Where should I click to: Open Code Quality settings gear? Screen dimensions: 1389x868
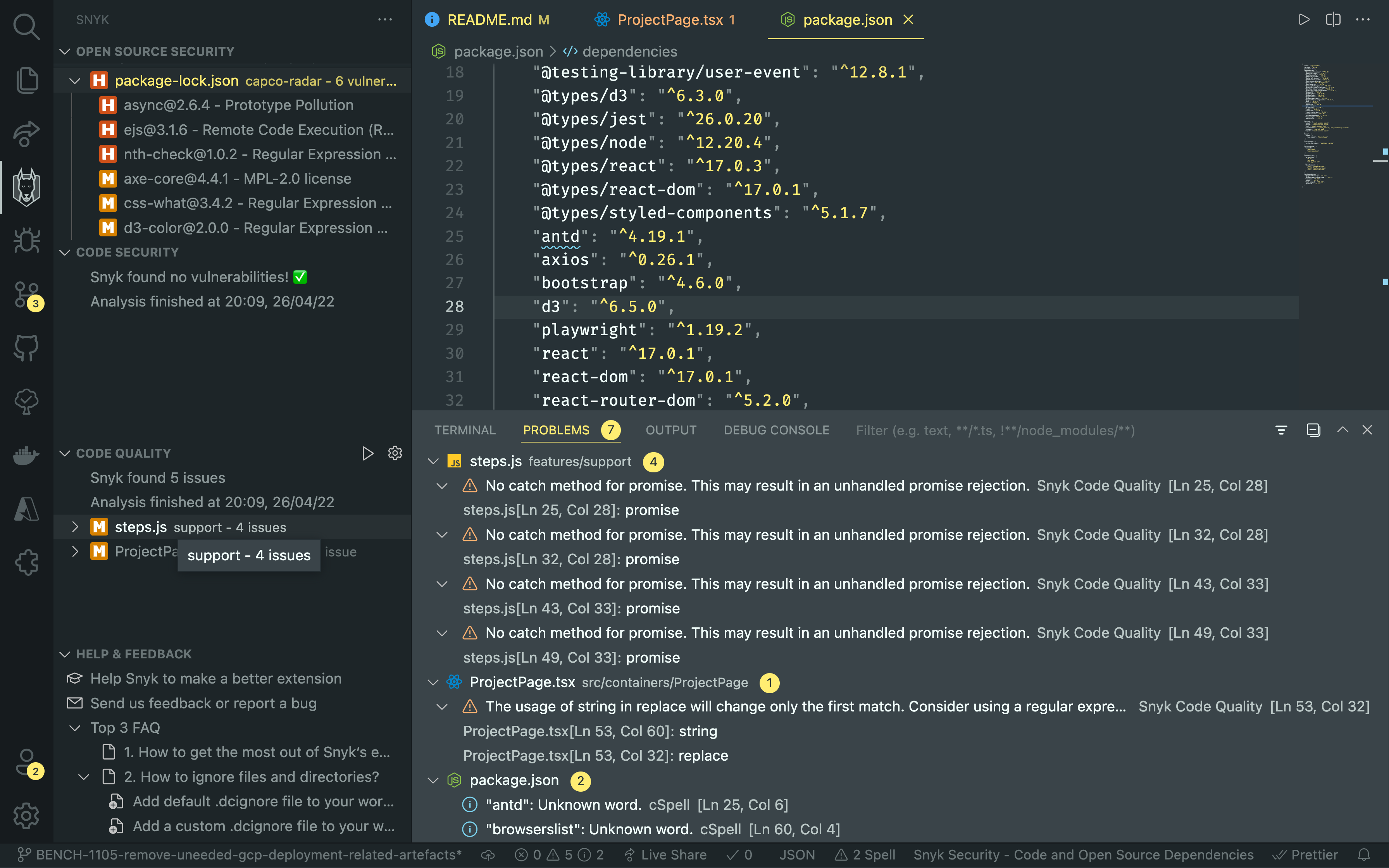click(x=395, y=453)
